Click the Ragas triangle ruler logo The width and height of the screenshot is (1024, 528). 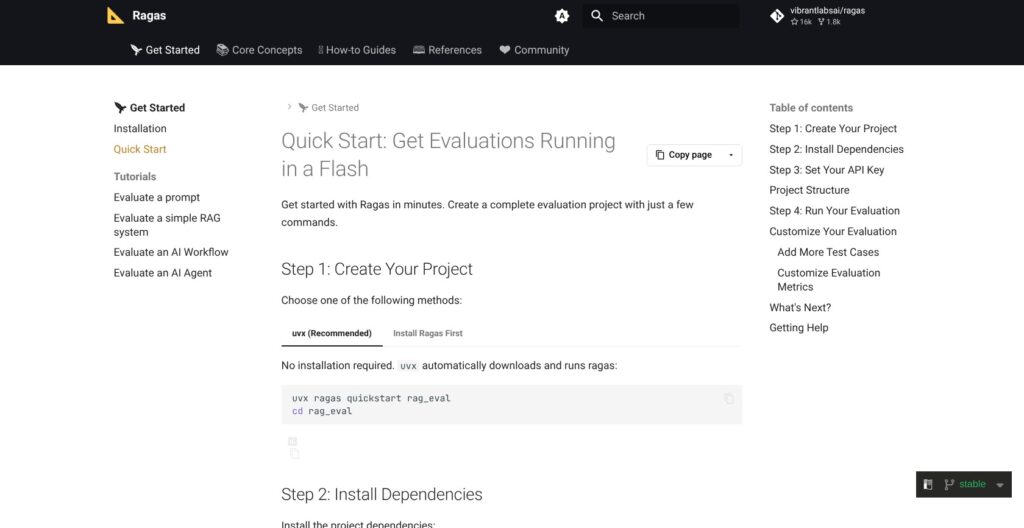(x=116, y=16)
